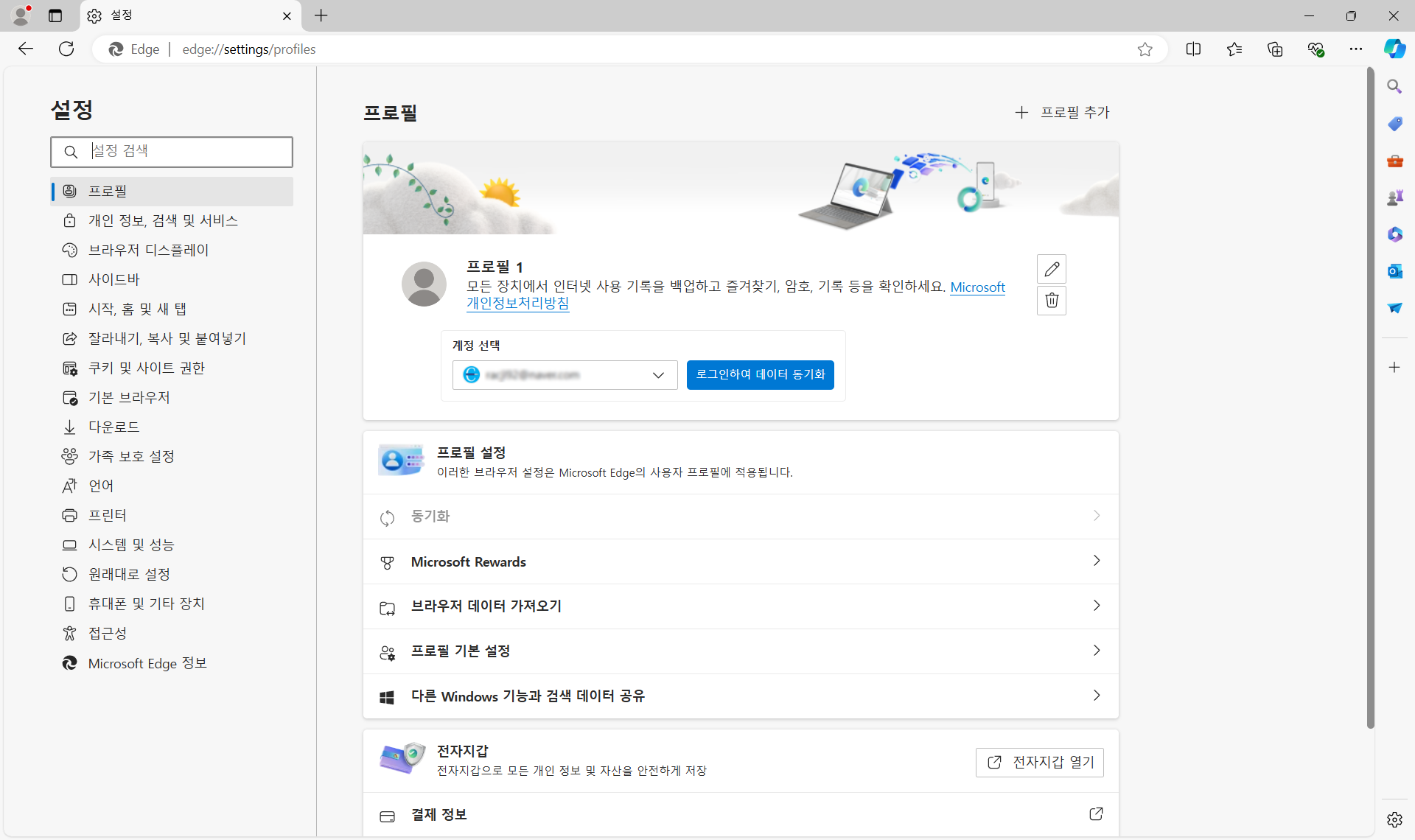1415x840 pixels.
Task: Add this page to favorites star
Action: 1145,49
